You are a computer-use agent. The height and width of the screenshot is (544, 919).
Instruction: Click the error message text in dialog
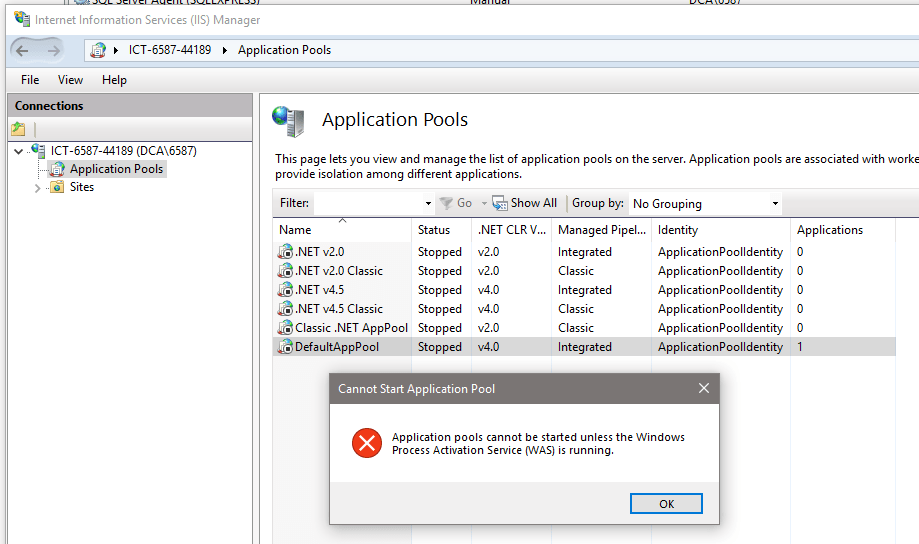538,444
